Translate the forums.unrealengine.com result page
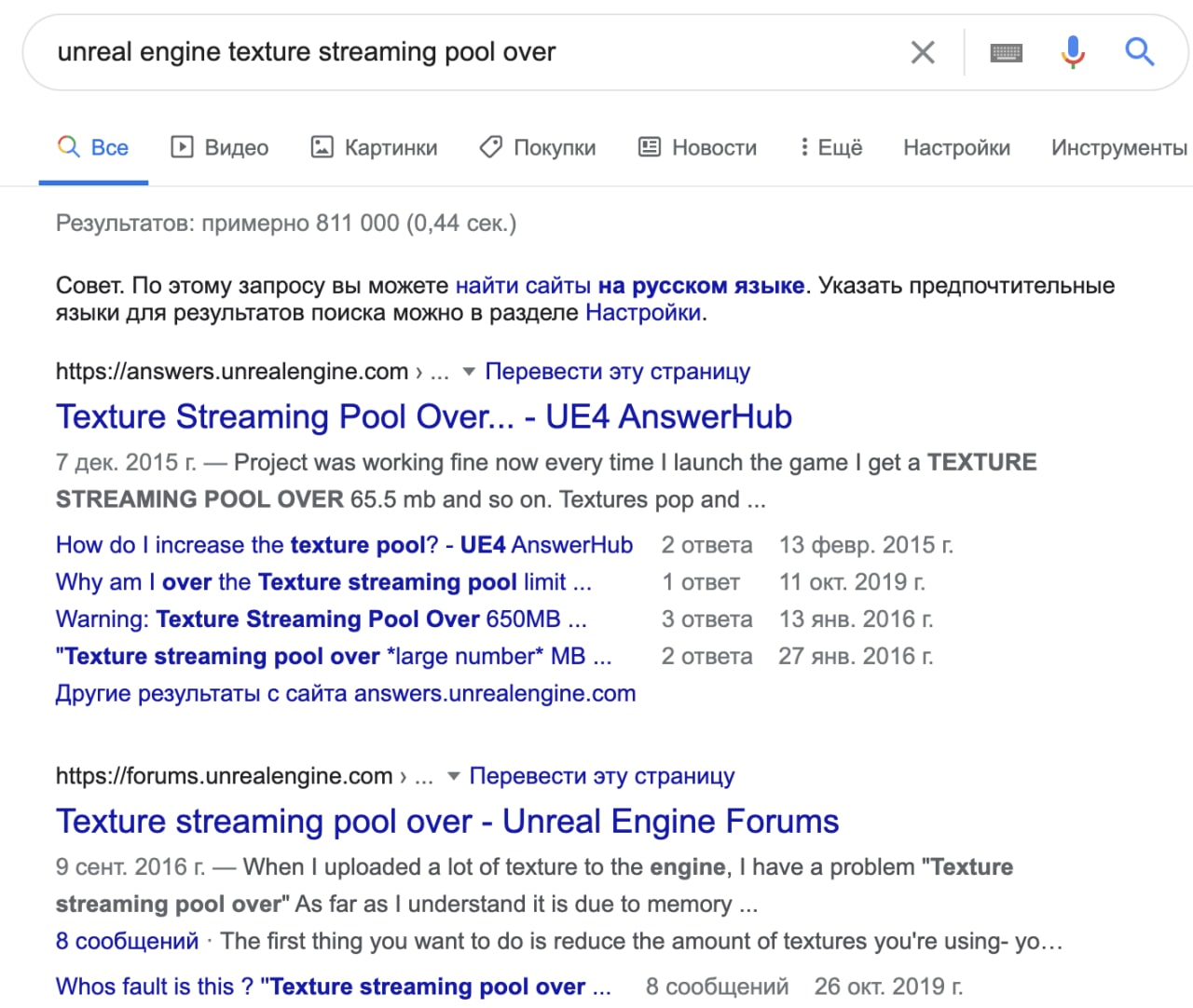Viewport: 1193px width, 1008px height. click(x=602, y=776)
